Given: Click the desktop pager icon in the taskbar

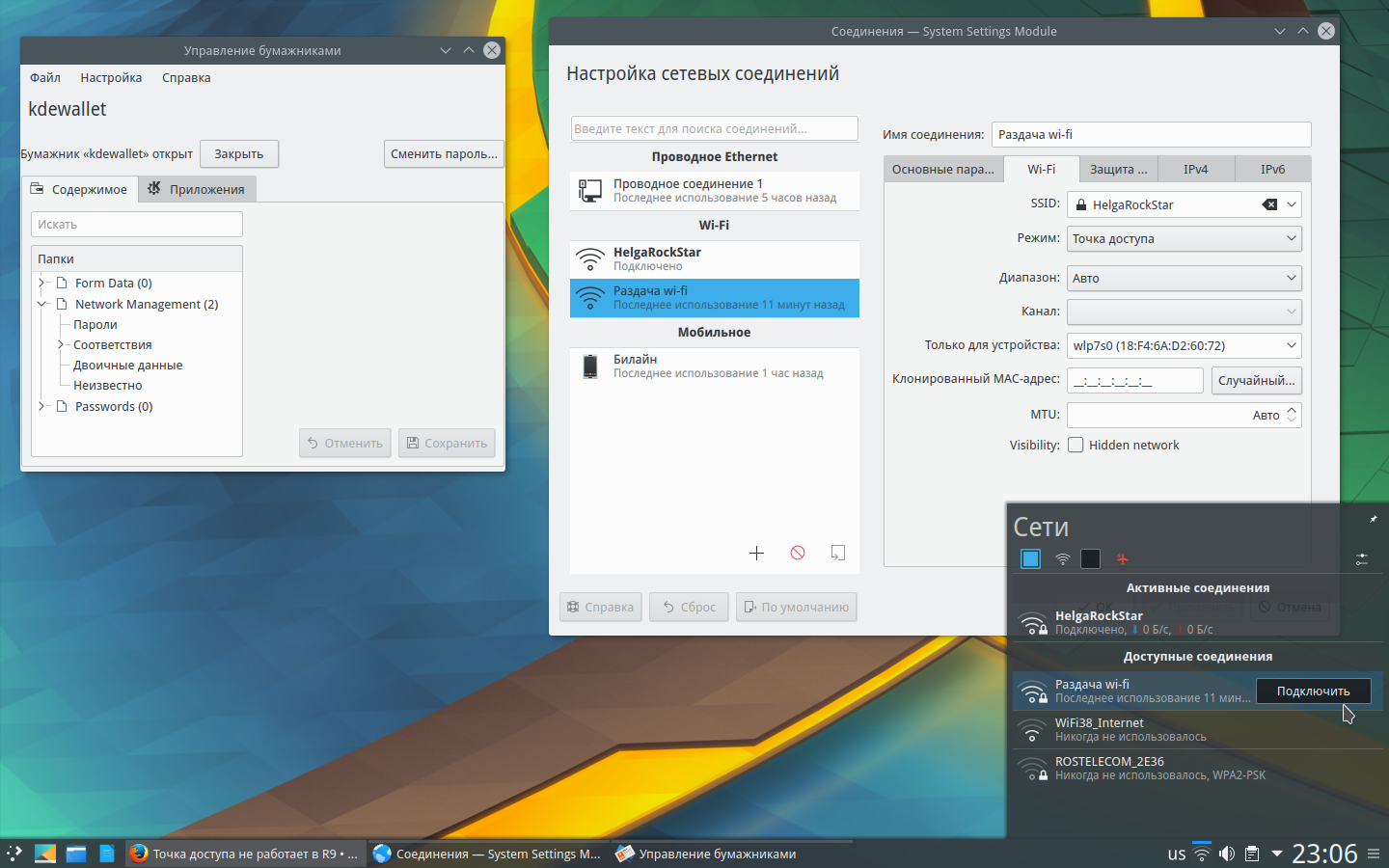Looking at the screenshot, I should pos(45,854).
